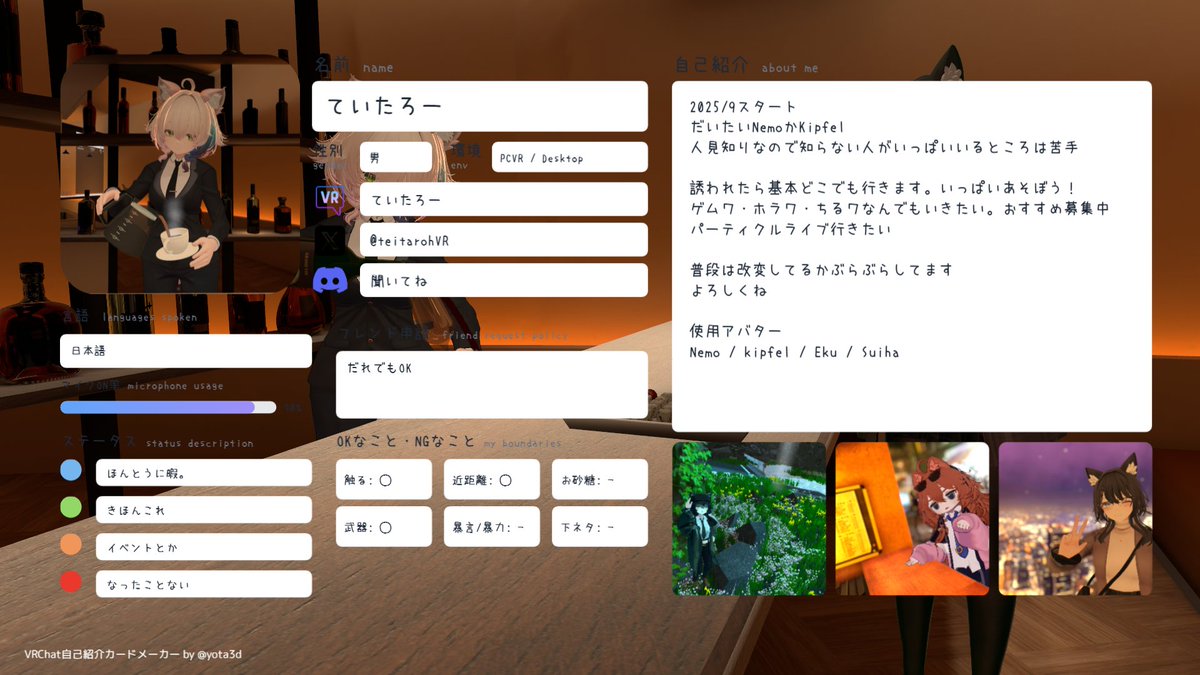Click the VRChat VR logo icon
Image resolution: width=1200 pixels, height=675 pixels.
(x=330, y=198)
